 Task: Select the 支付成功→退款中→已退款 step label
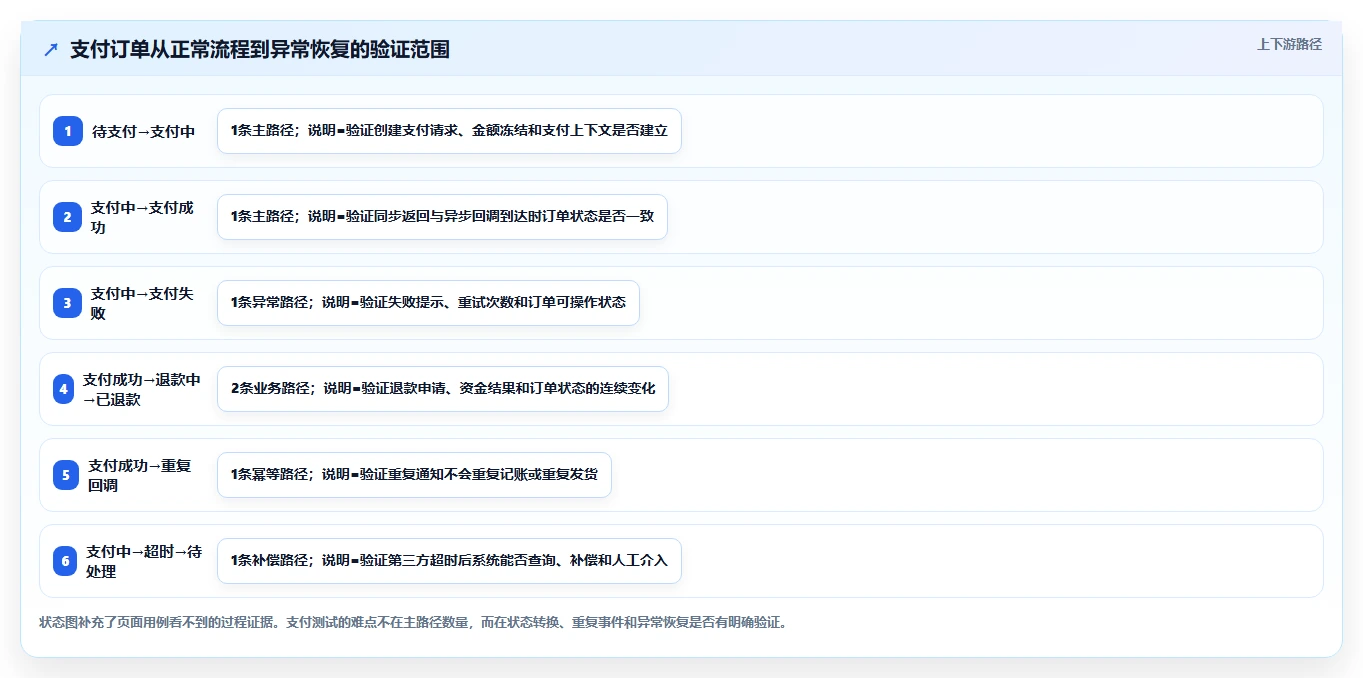tap(142, 389)
